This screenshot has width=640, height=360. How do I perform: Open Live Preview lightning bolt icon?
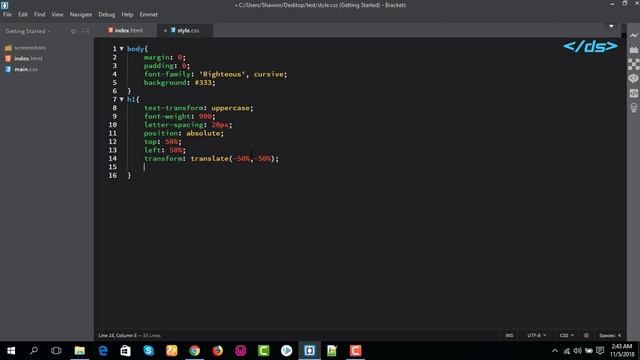click(633, 36)
